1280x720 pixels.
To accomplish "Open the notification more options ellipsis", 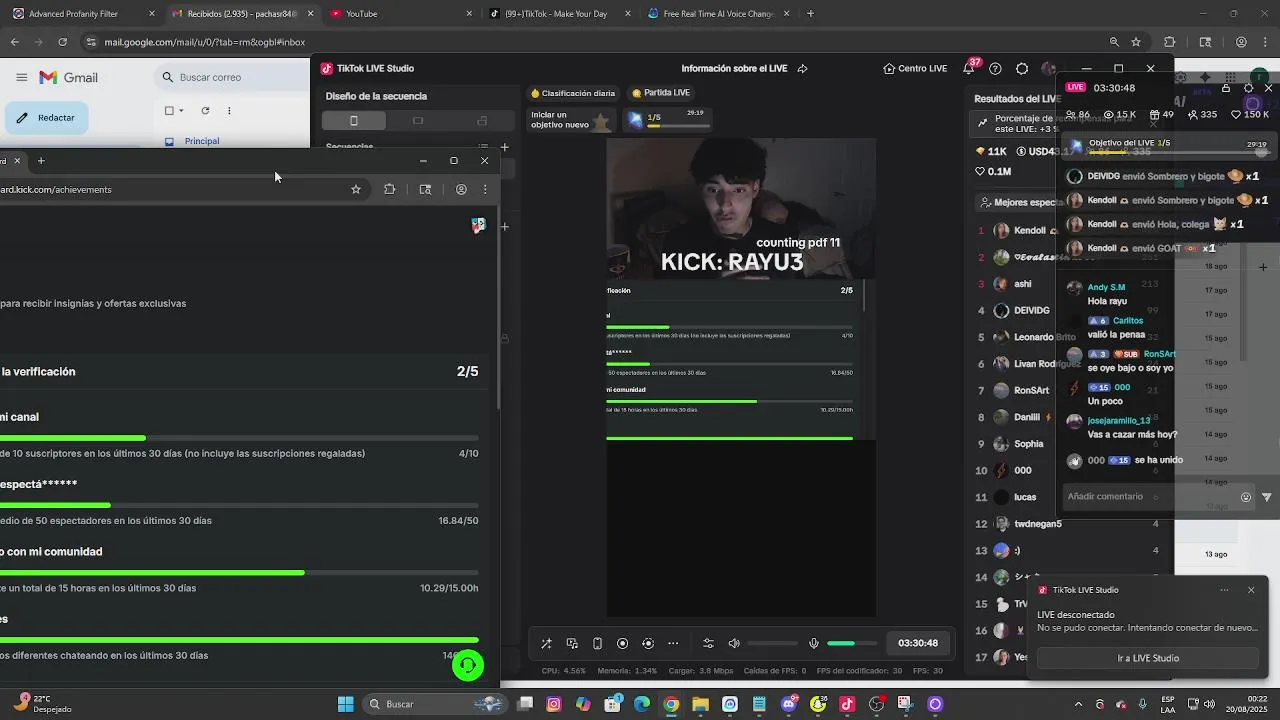I will tap(1224, 590).
